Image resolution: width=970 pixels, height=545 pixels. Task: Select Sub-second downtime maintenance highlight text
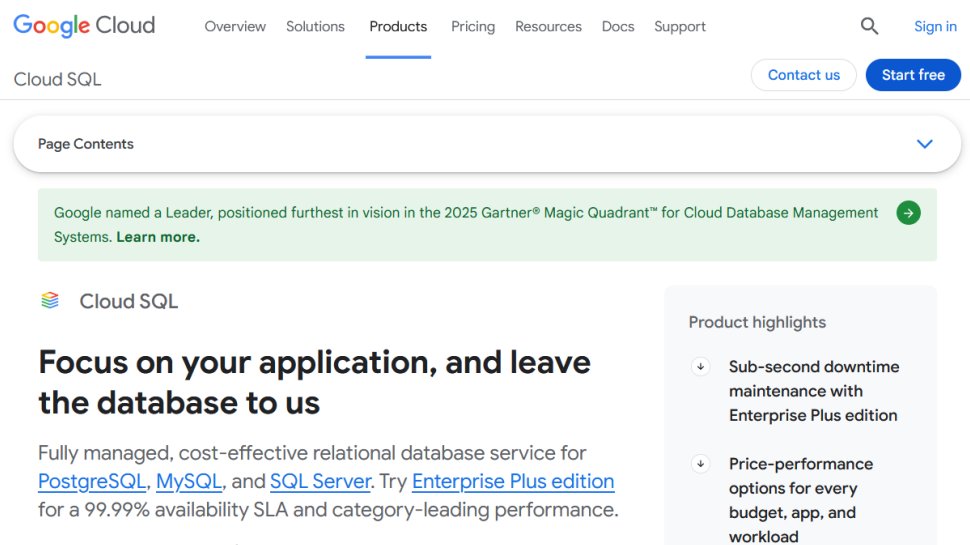click(813, 391)
